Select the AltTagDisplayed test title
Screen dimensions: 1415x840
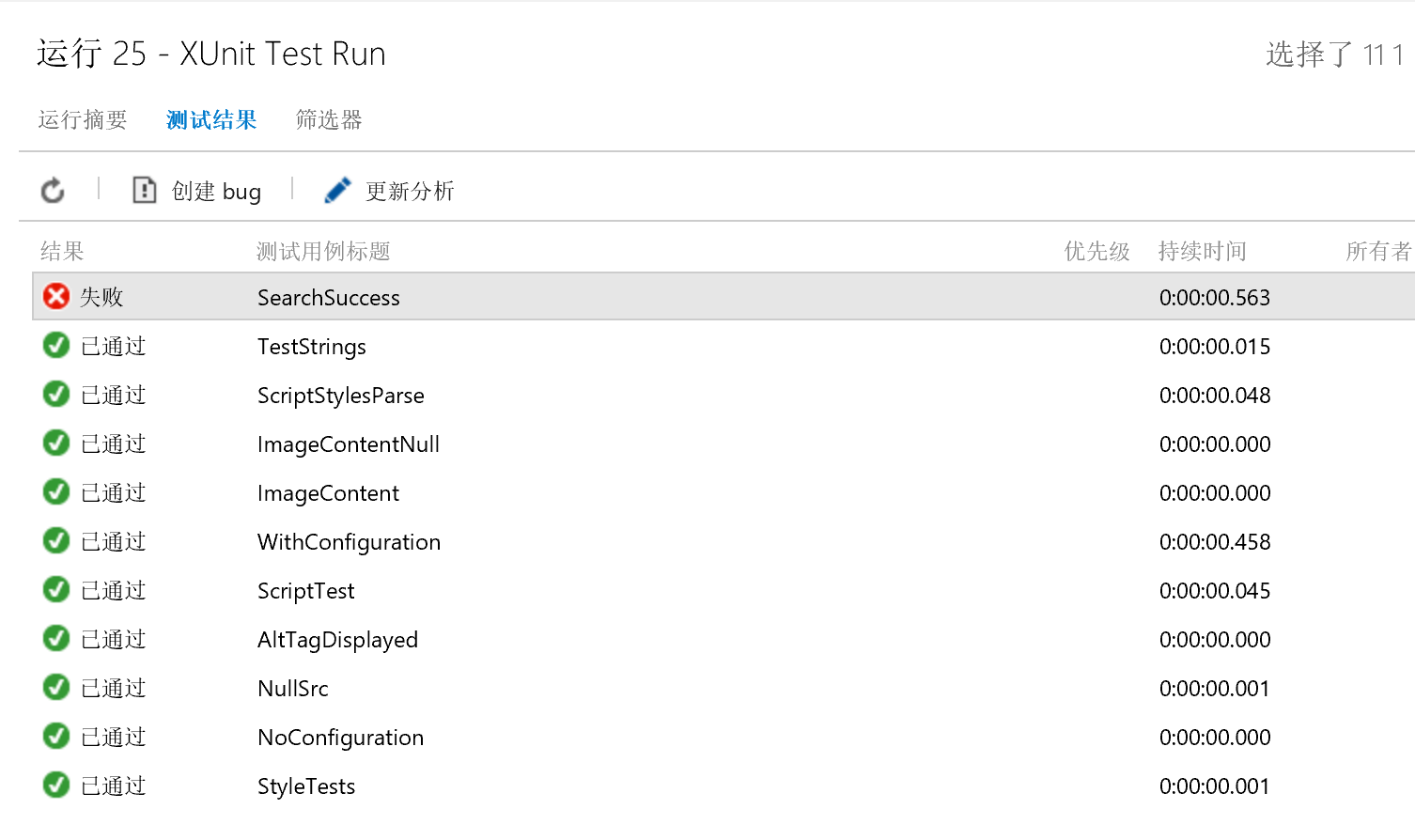[337, 640]
